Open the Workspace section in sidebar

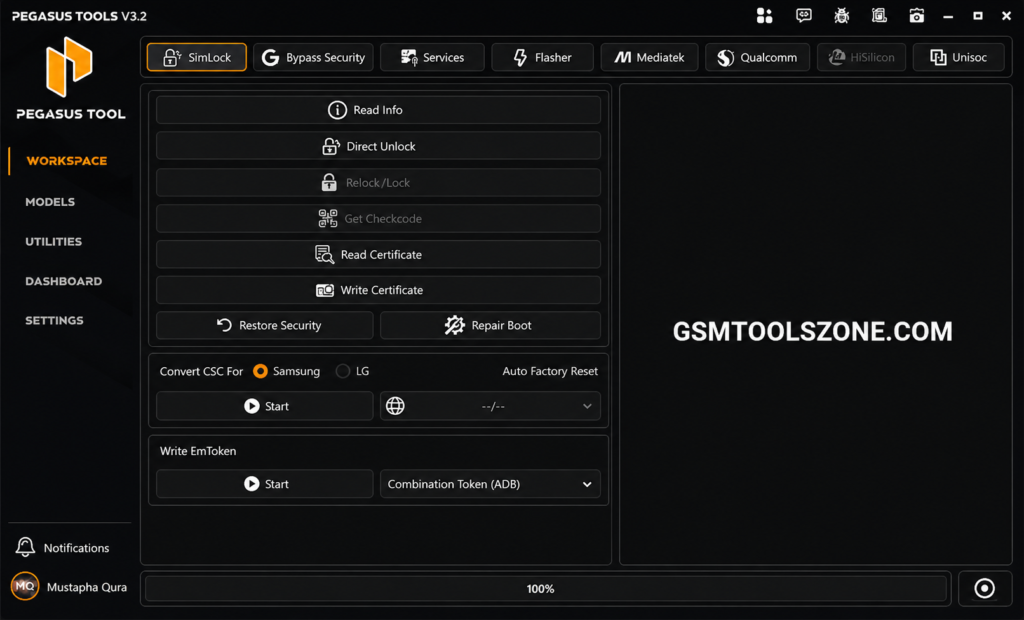tap(66, 161)
